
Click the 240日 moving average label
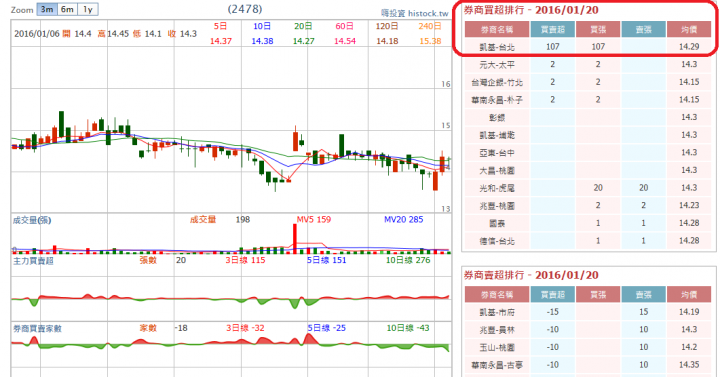pyautogui.click(x=430, y=26)
